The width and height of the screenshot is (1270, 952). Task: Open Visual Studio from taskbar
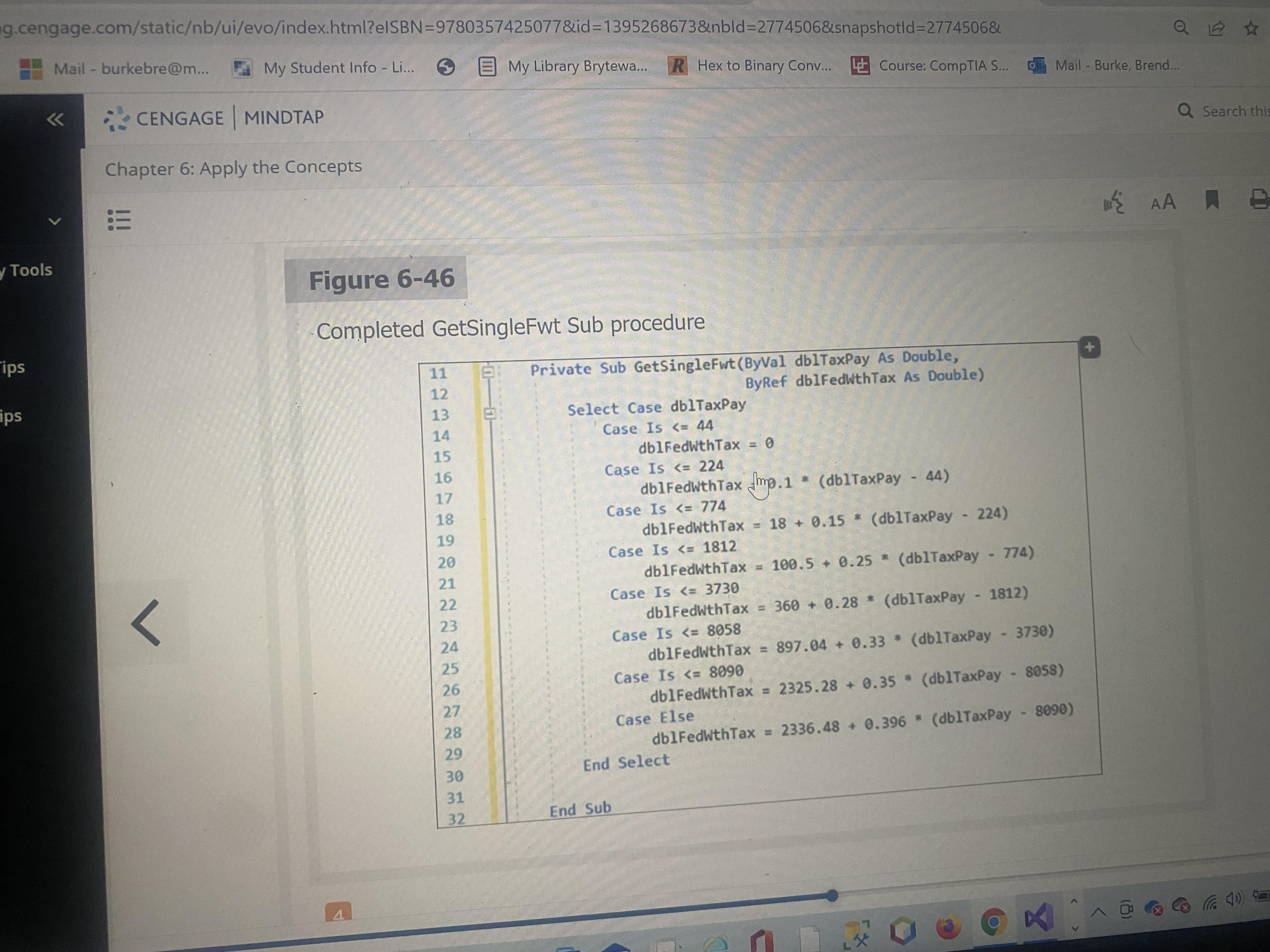pyautogui.click(x=1038, y=917)
